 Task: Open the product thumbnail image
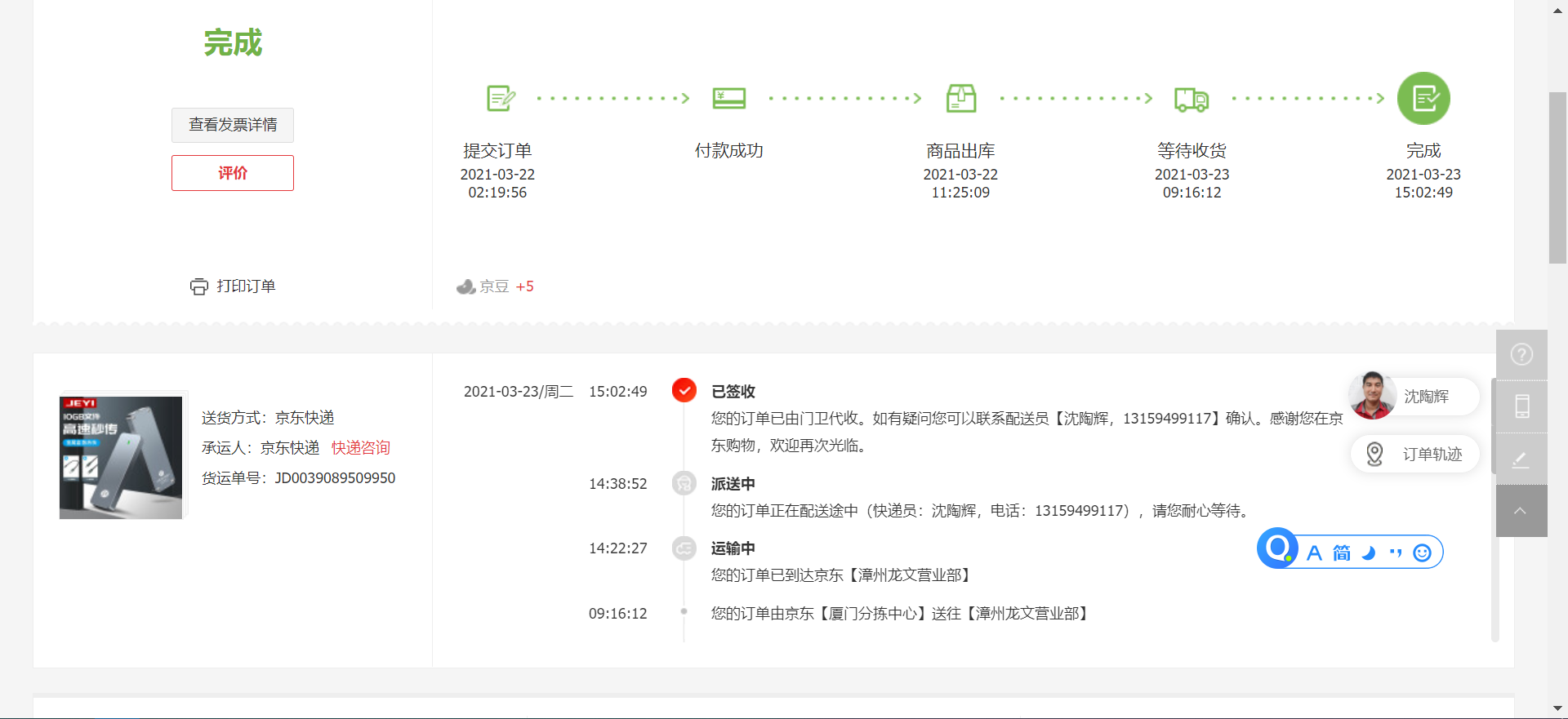[121, 458]
